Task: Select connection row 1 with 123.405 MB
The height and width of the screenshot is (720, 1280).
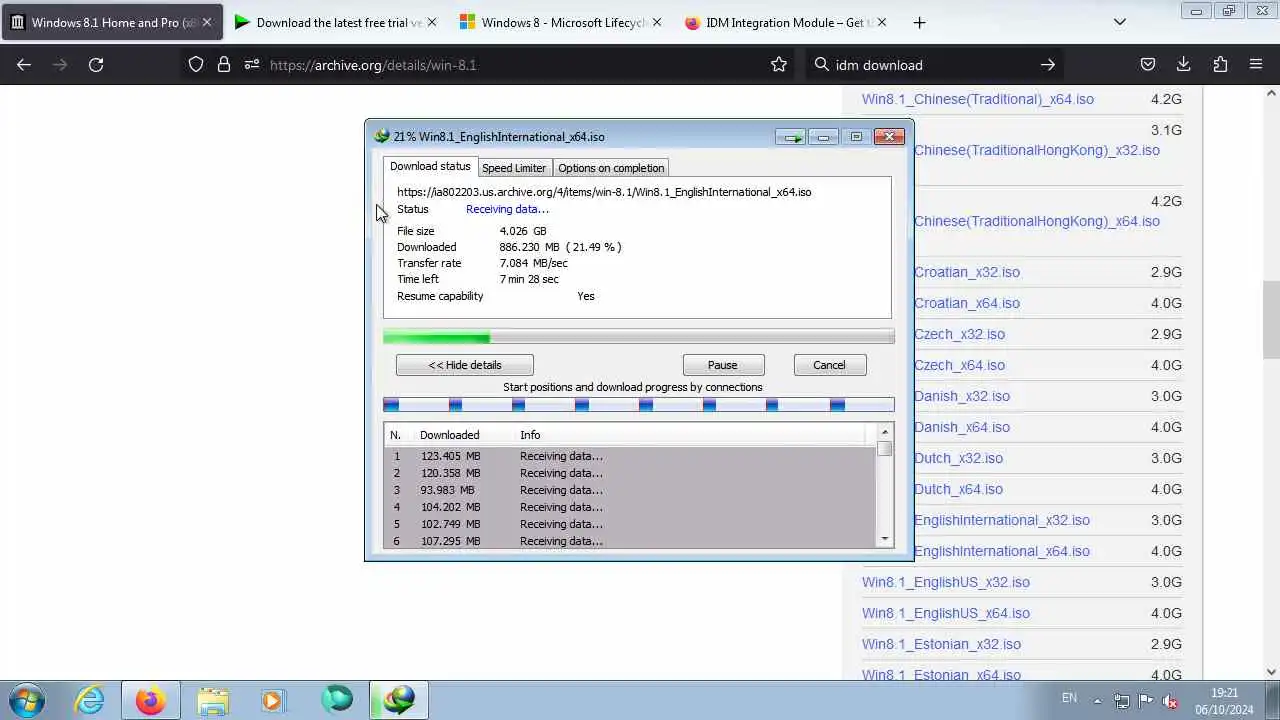Action: tap(629, 456)
